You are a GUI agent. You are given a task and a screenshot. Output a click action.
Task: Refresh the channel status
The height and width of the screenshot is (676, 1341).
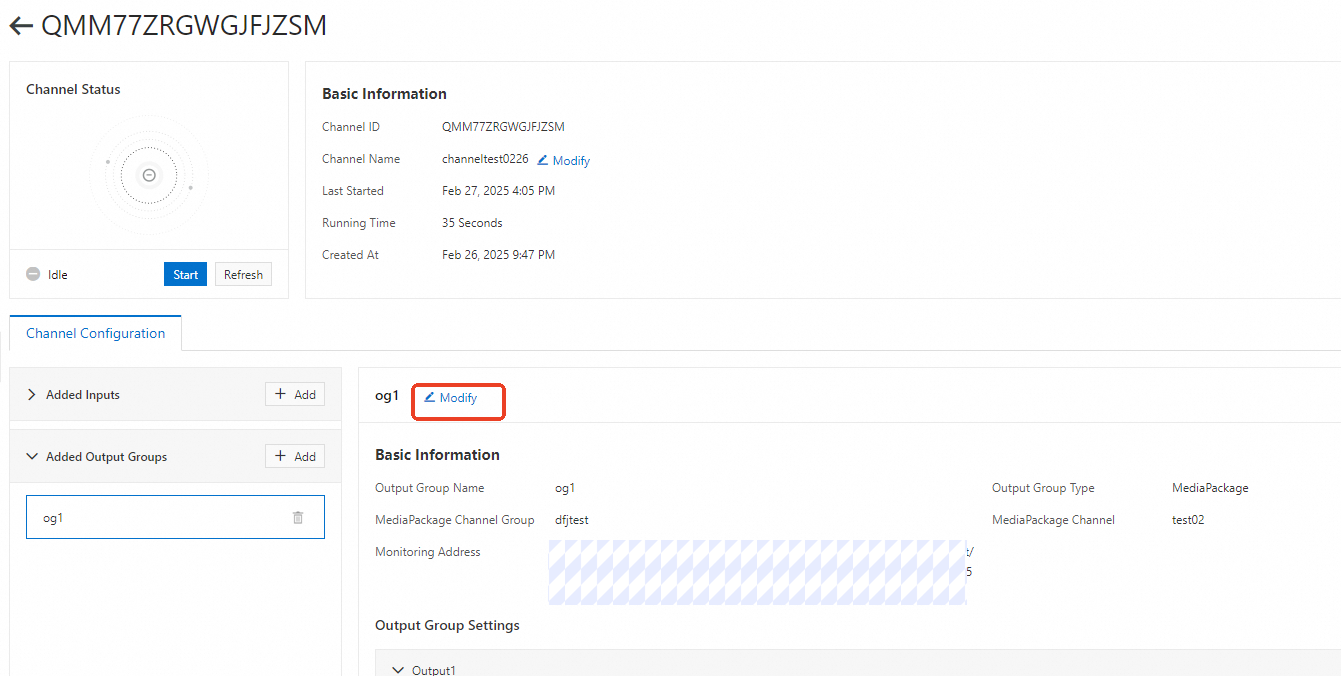[243, 274]
